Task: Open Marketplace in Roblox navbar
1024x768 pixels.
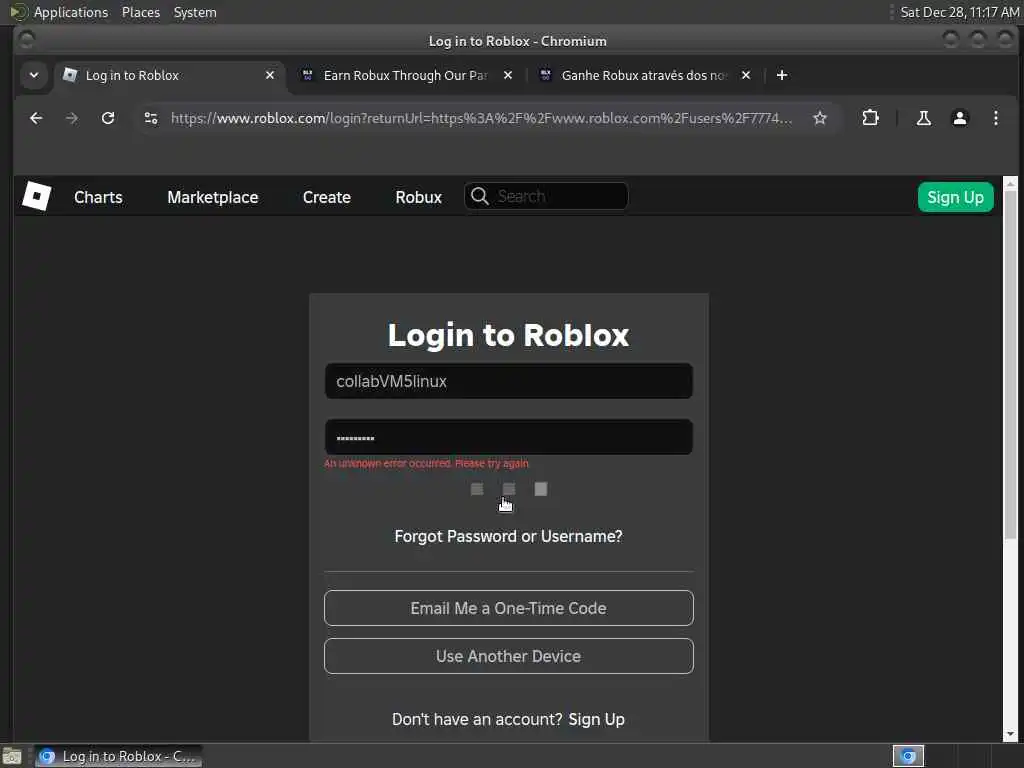Action: [212, 197]
